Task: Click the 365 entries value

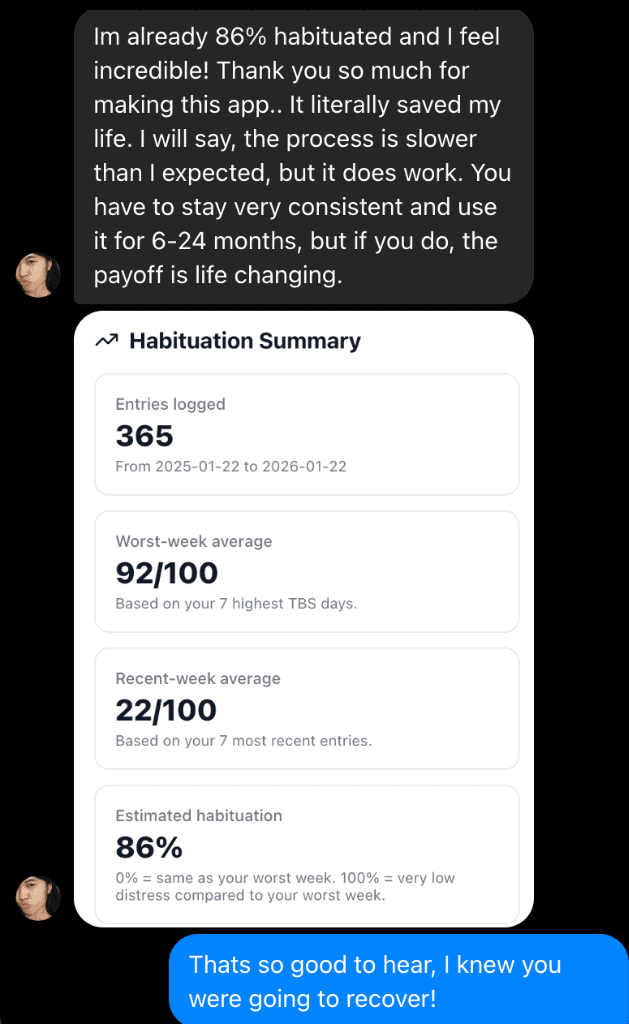Action: point(145,436)
